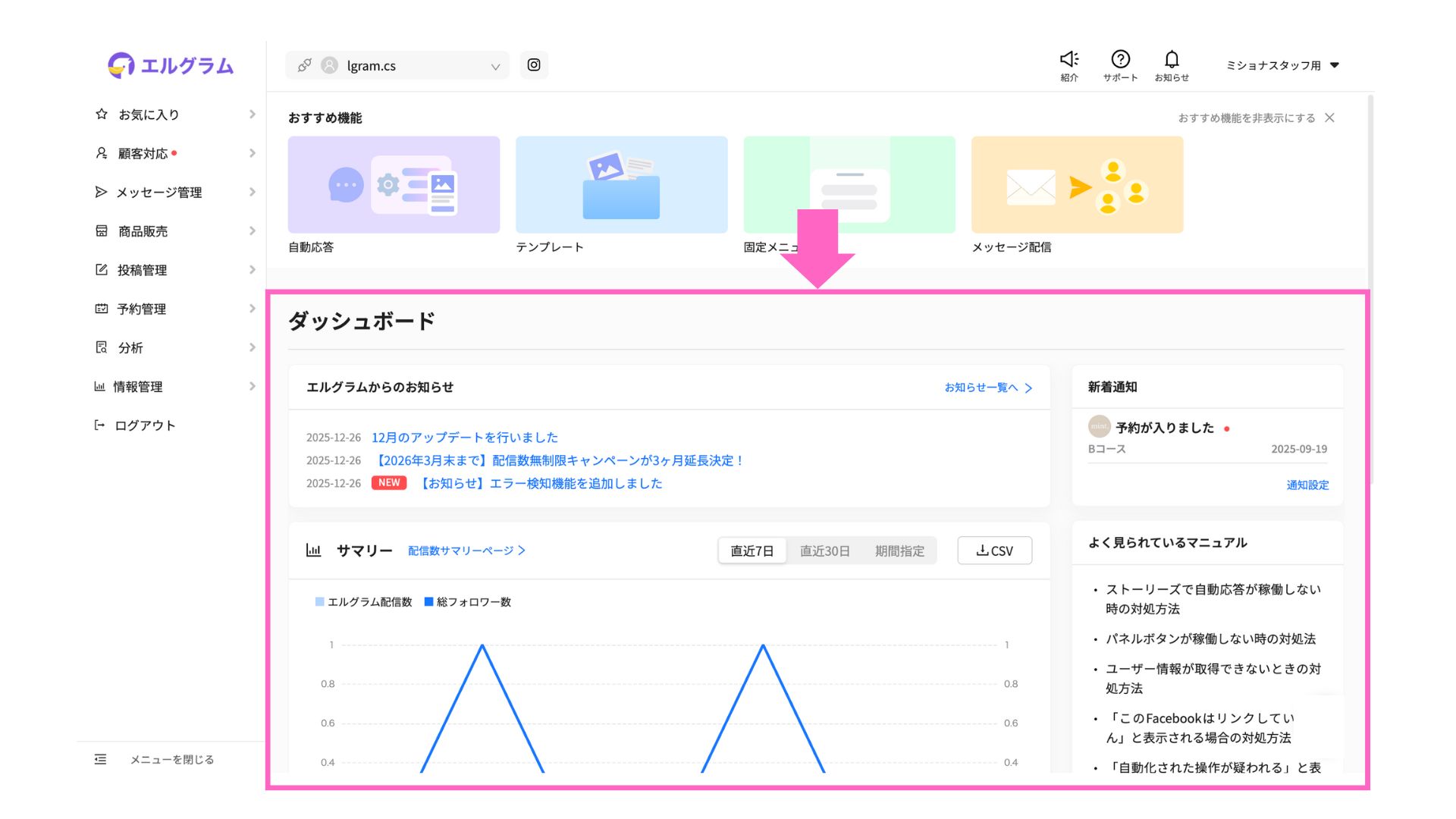
Task: Open the お知らせ bell notifications
Action: click(x=1172, y=59)
